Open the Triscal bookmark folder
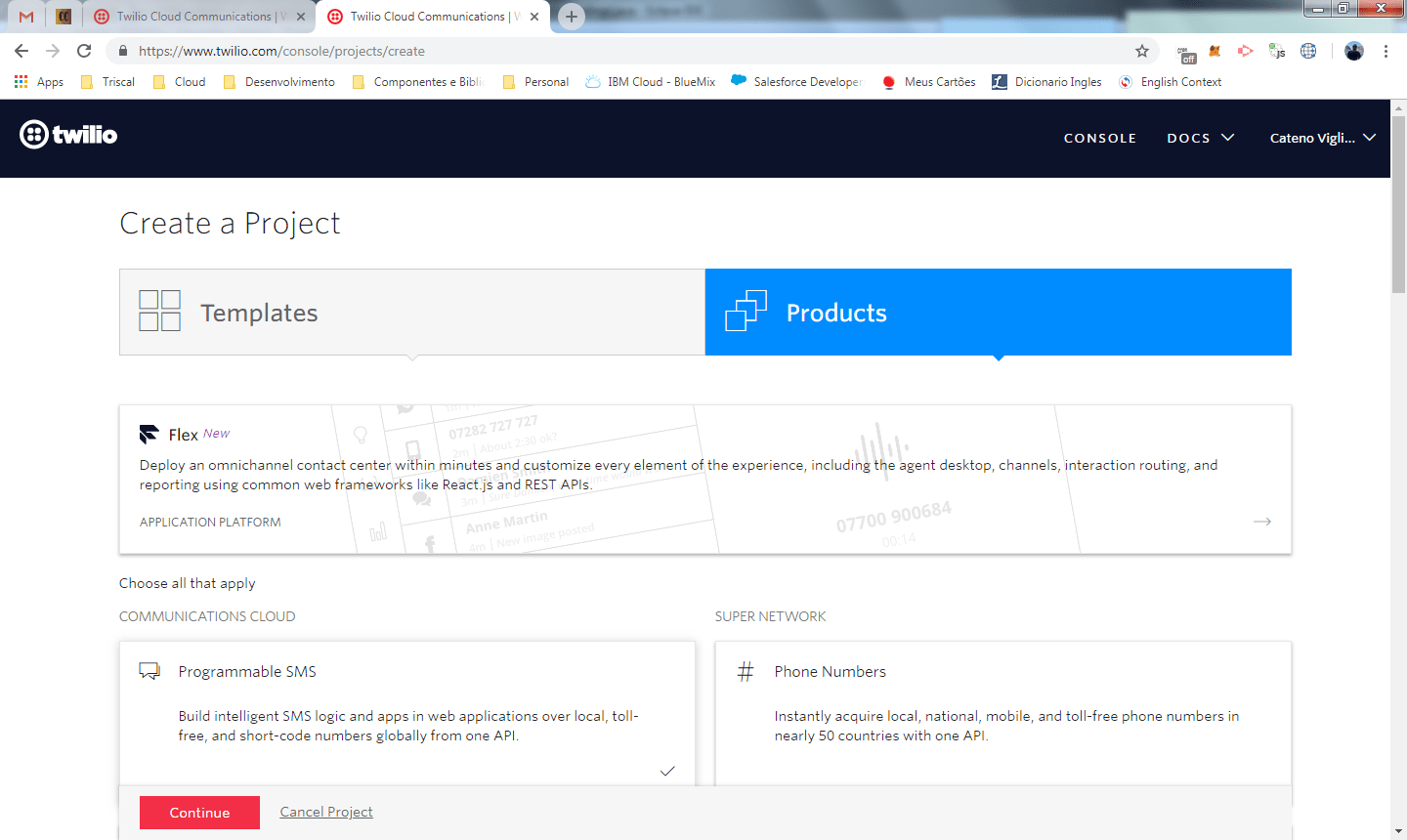 tap(108, 82)
